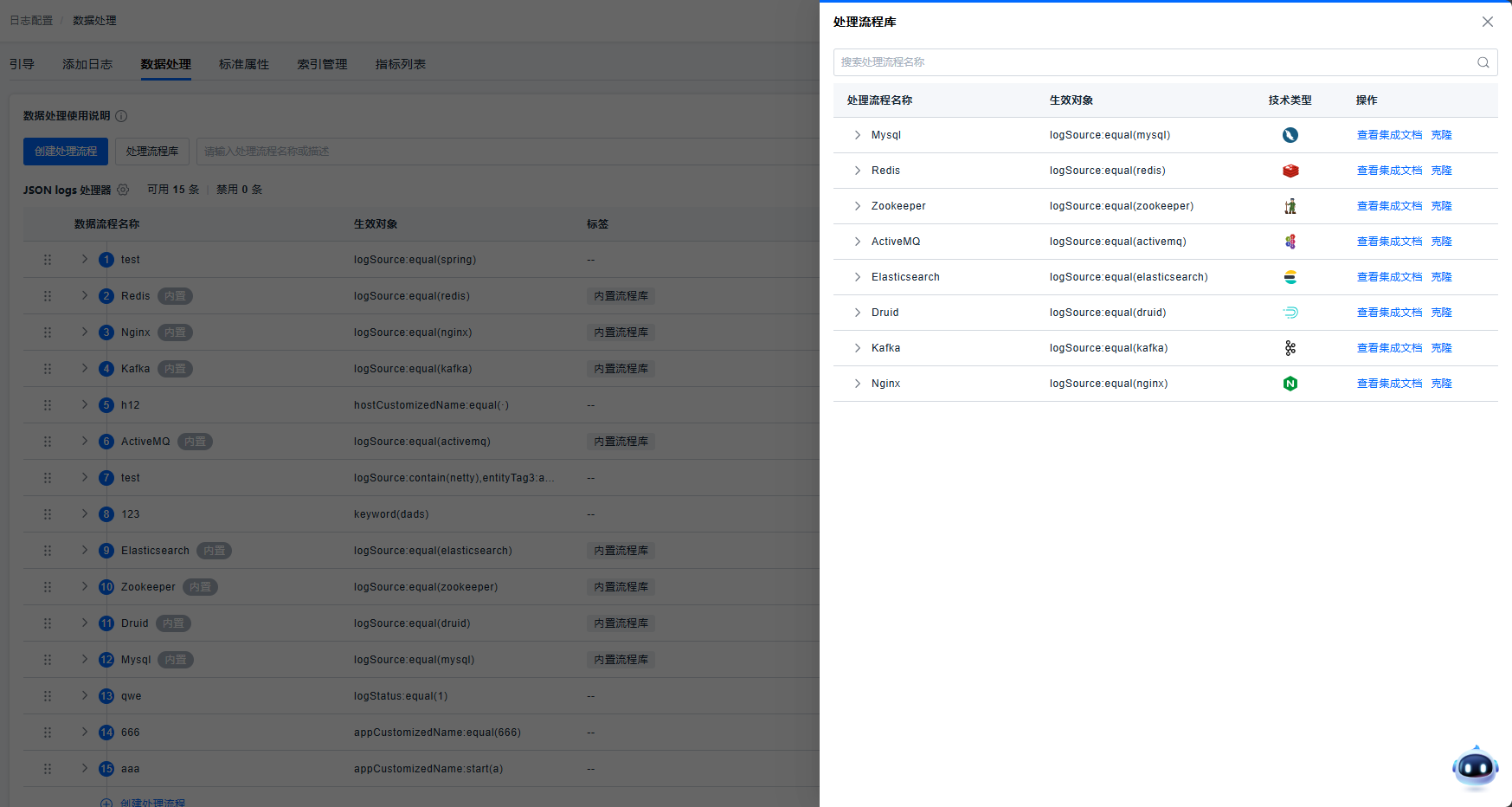
Task: Clone the Kafka processing flow
Action: click(x=1441, y=348)
